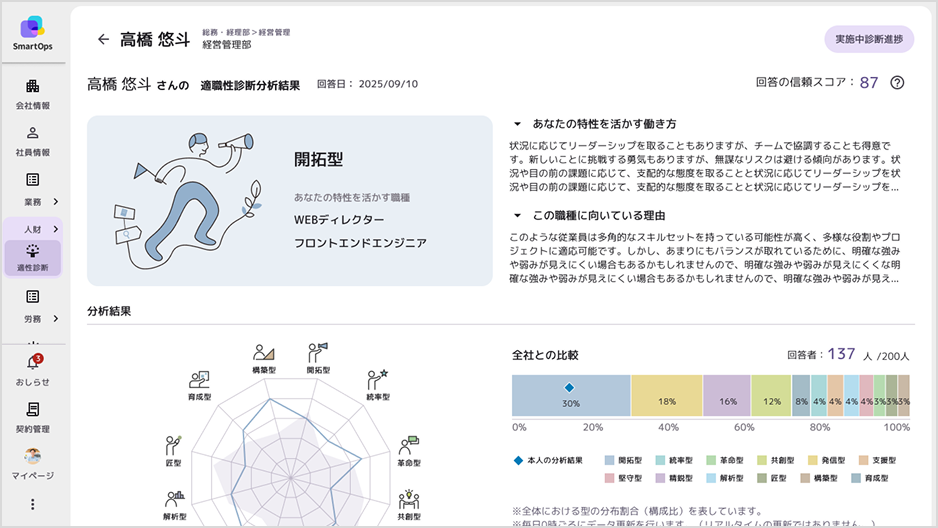The width and height of the screenshot is (938, 528).
Task: Collapse あなたの特性を活かす働き方 section
Action: [x=517, y=124]
